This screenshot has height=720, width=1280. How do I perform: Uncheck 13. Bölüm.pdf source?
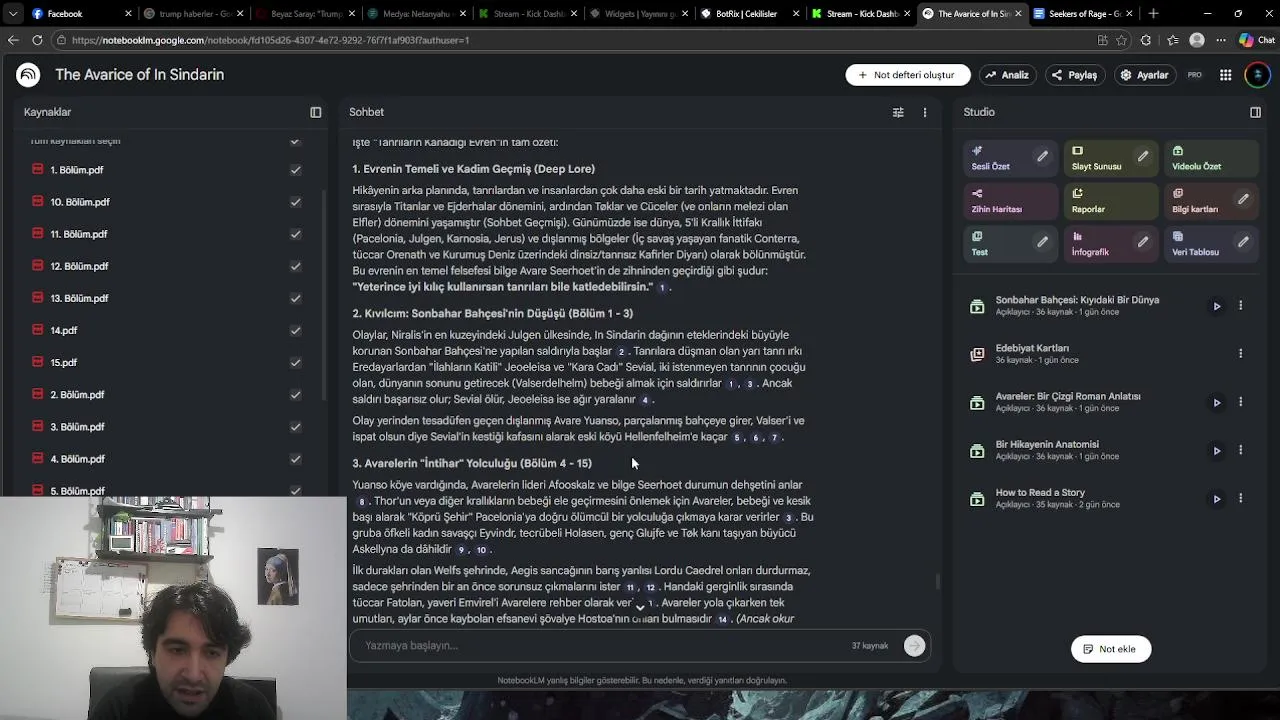point(295,298)
